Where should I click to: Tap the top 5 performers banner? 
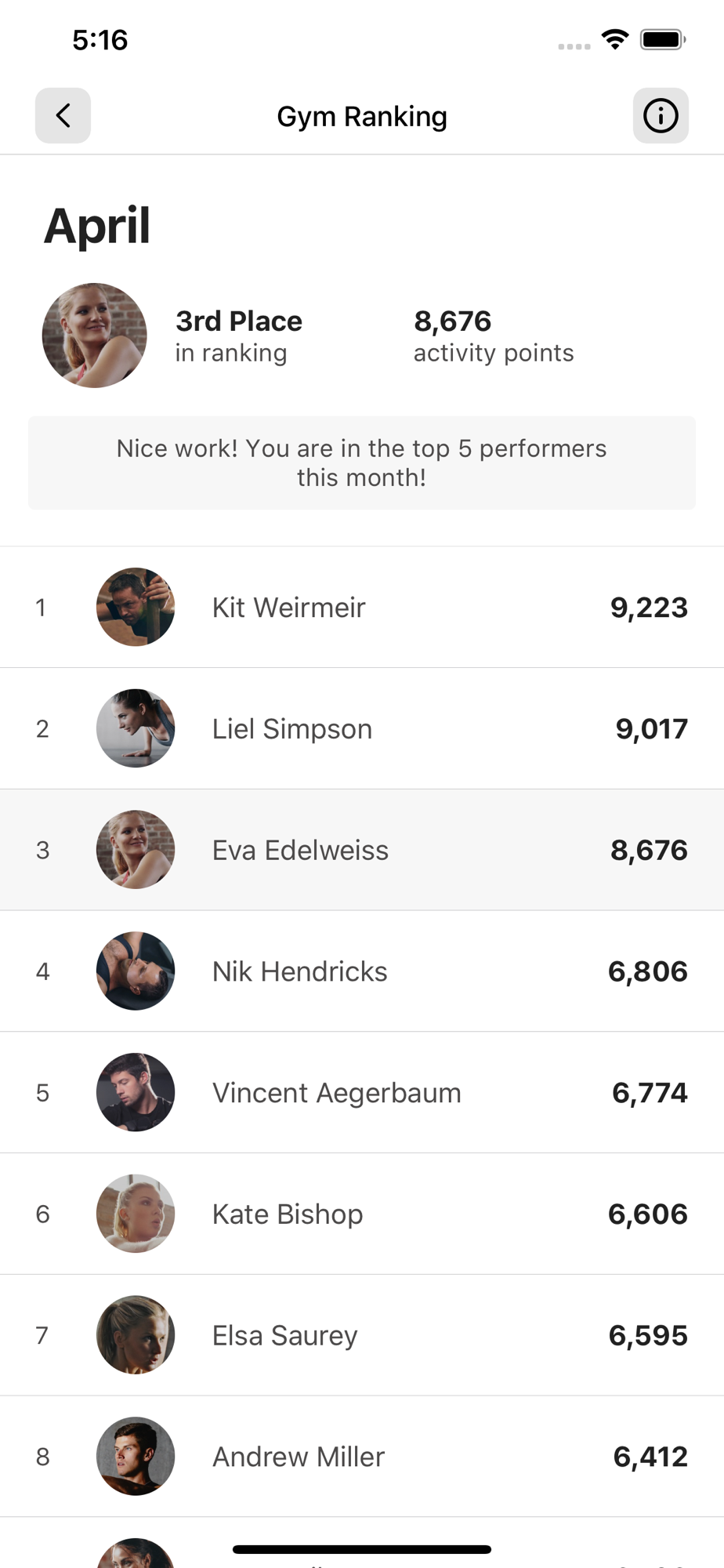362,463
